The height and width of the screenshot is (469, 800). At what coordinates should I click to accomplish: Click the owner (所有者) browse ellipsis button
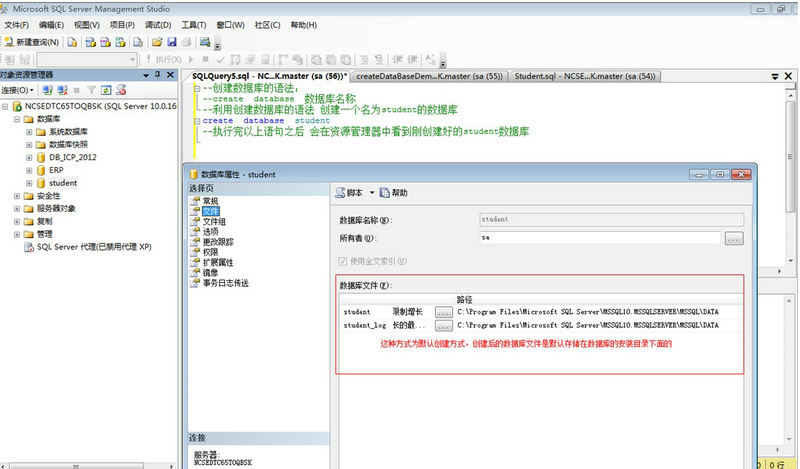coord(734,238)
